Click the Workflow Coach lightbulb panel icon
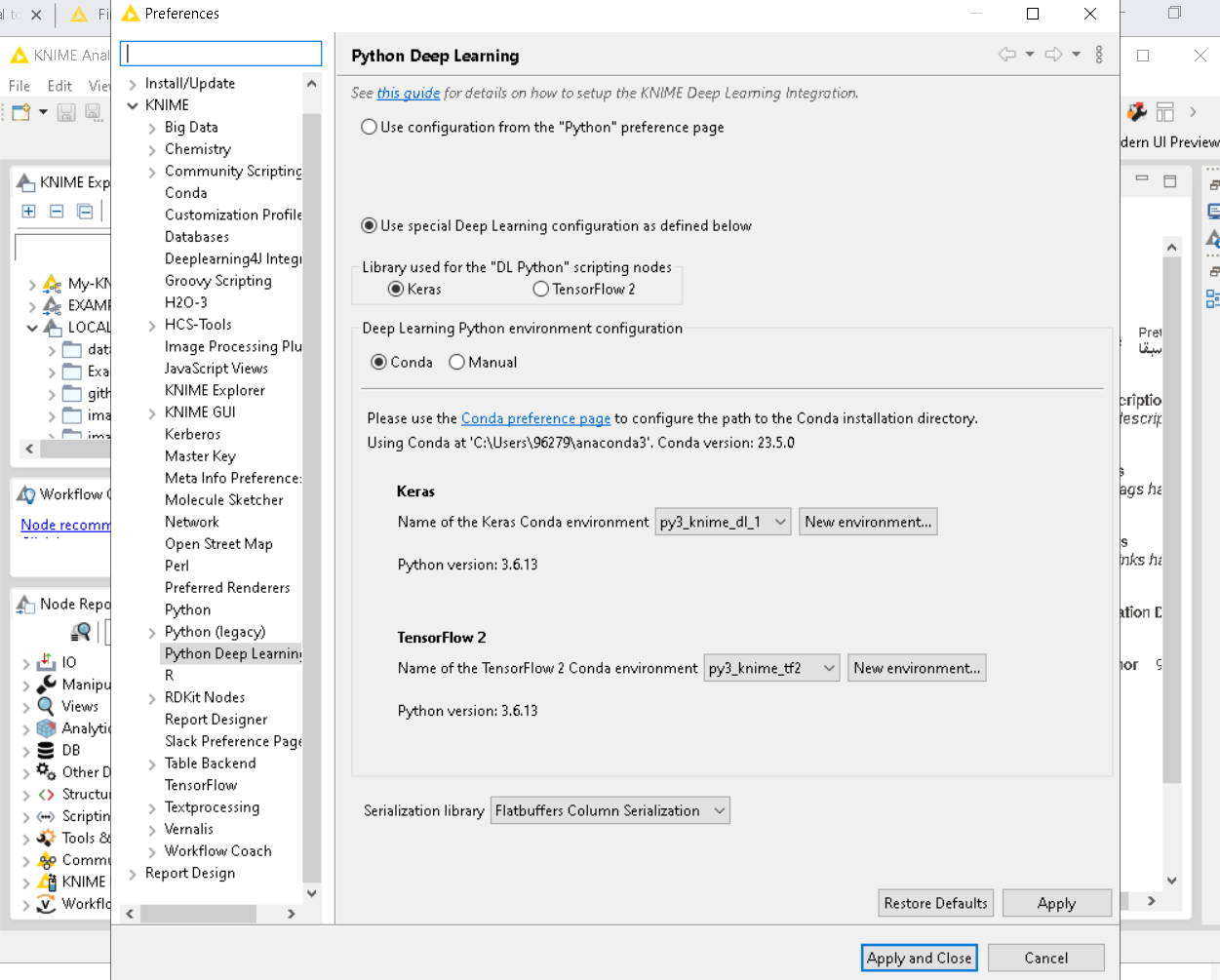This screenshot has width=1220, height=980. click(x=26, y=494)
